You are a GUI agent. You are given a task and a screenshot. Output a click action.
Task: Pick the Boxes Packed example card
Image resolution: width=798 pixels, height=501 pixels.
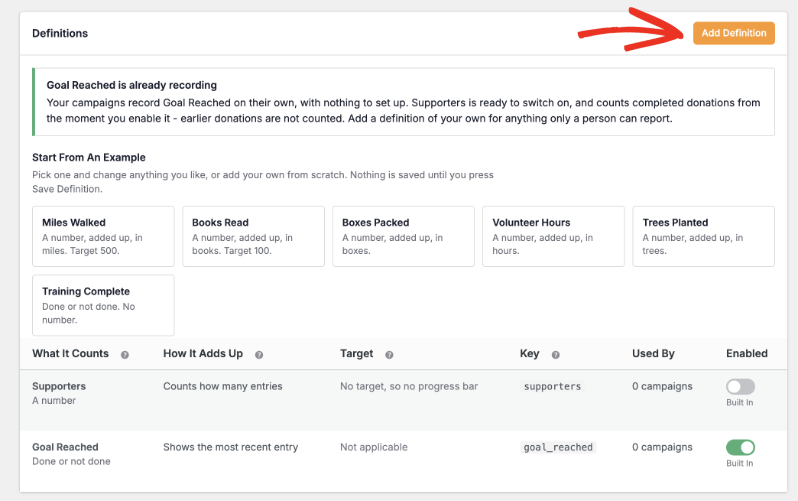point(404,236)
